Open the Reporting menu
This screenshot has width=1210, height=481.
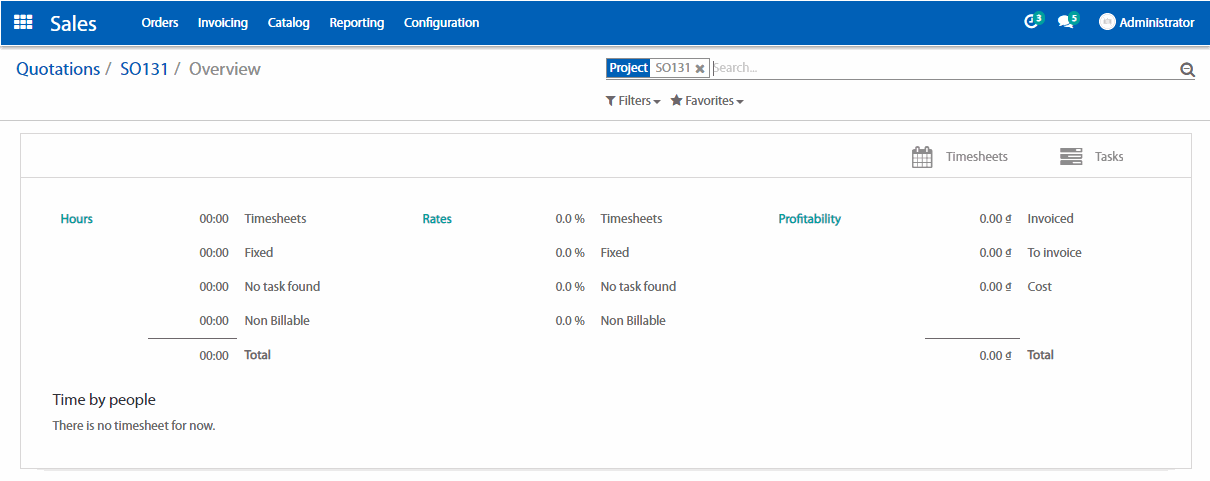pyautogui.click(x=357, y=22)
